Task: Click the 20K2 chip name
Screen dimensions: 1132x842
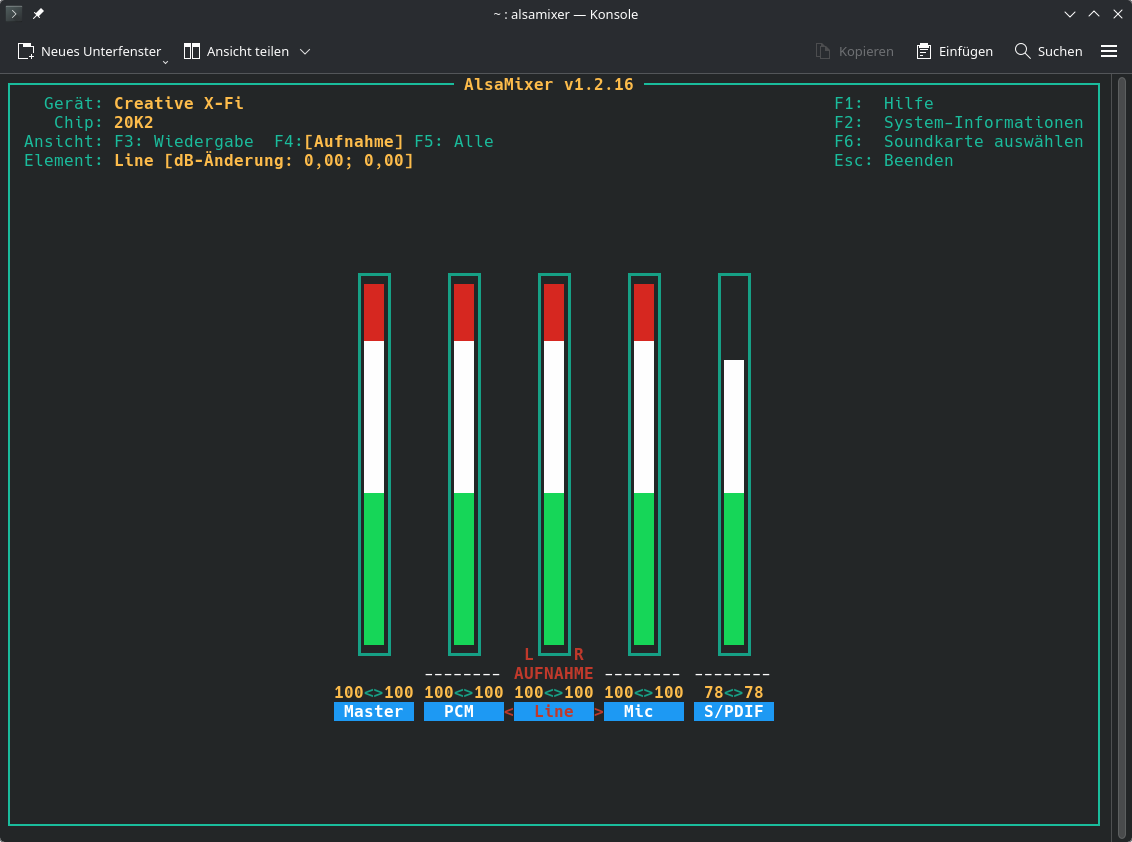Action: pyautogui.click(x=134, y=123)
